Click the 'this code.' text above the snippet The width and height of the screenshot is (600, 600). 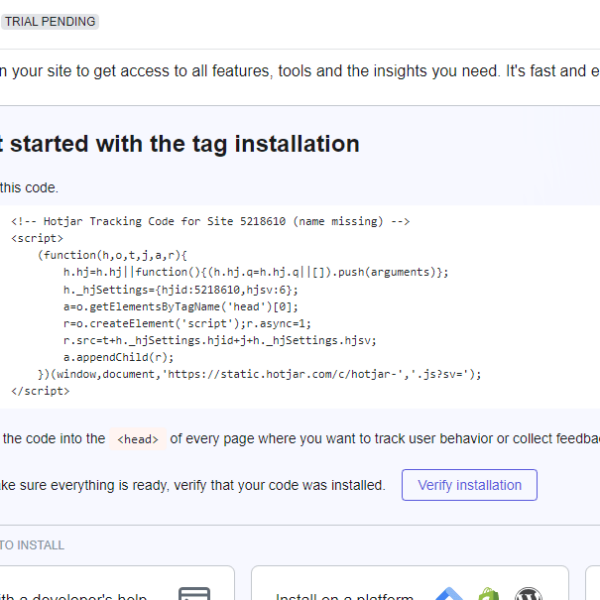point(29,188)
